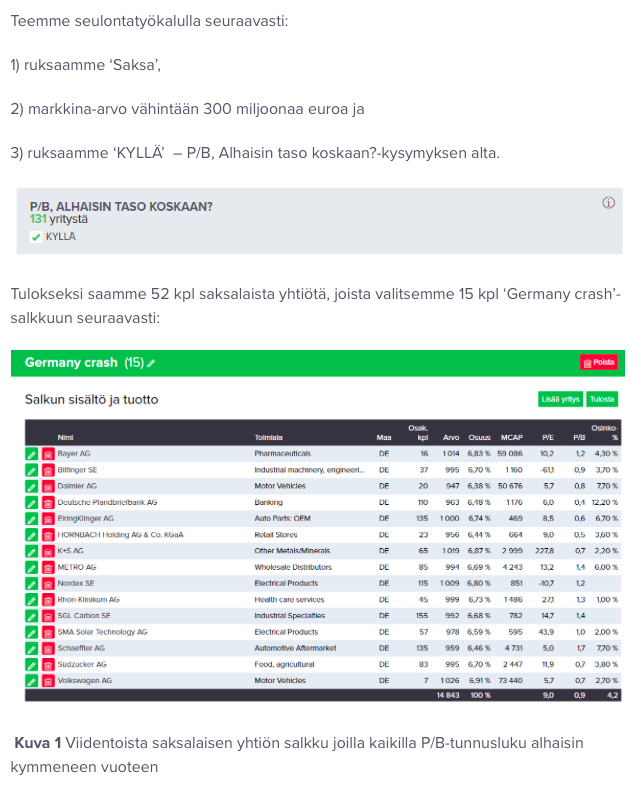The height and width of the screenshot is (786, 633).
Task: Click the Lisää yritys button
Action: coord(560,399)
